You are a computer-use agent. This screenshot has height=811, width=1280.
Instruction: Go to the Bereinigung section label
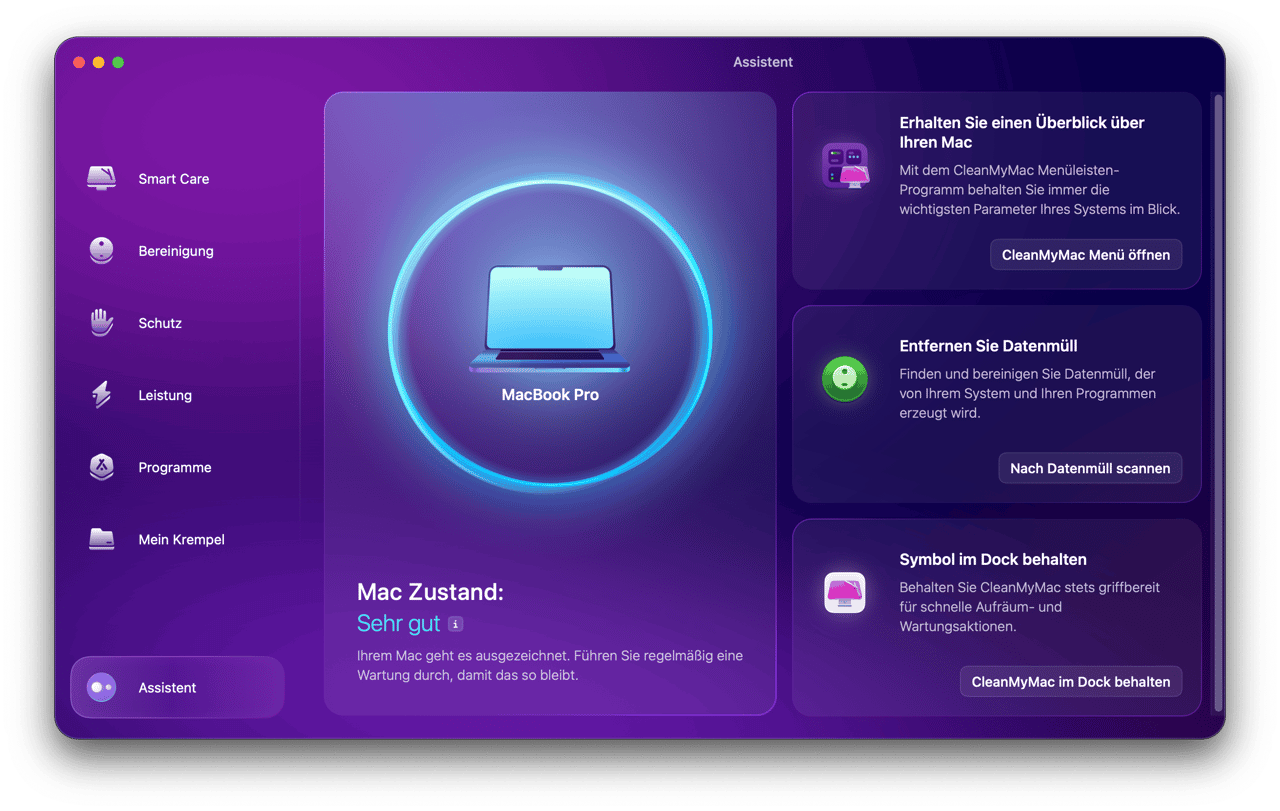click(176, 251)
